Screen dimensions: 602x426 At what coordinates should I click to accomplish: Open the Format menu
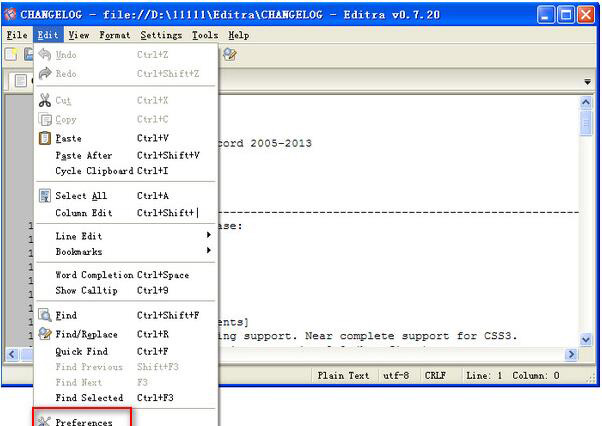tap(115, 35)
